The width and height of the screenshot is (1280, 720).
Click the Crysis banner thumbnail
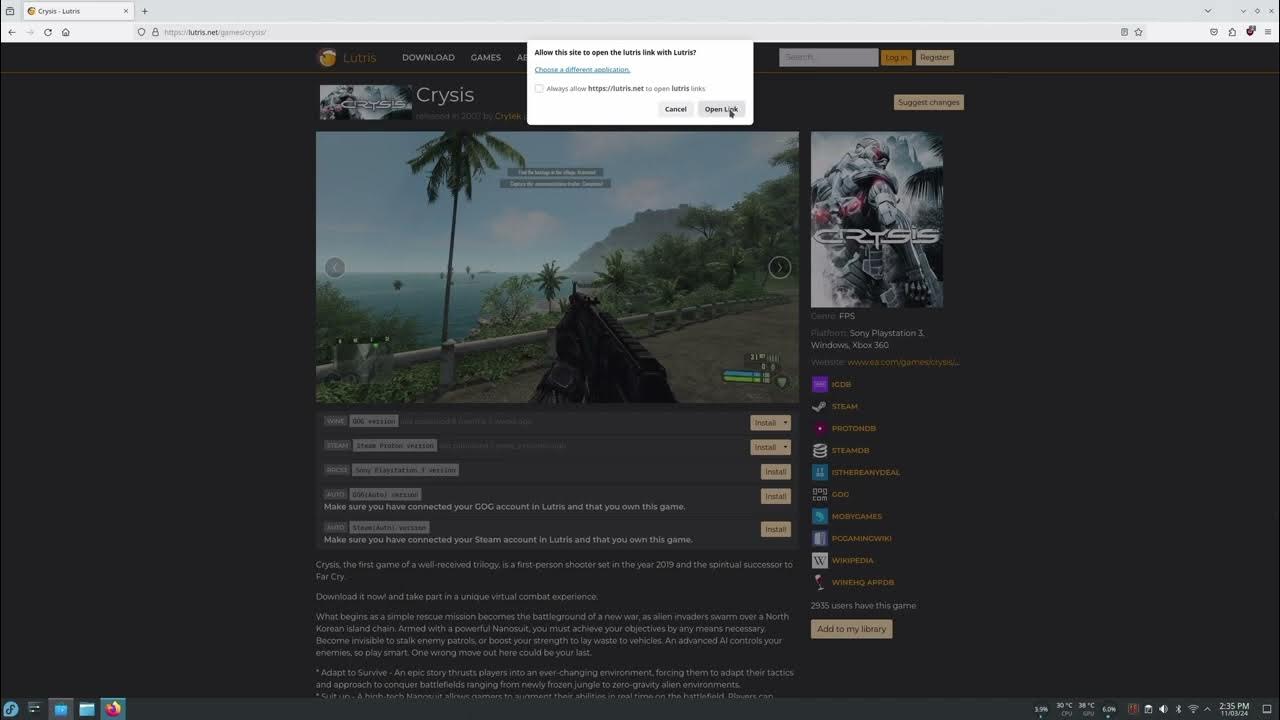365,102
